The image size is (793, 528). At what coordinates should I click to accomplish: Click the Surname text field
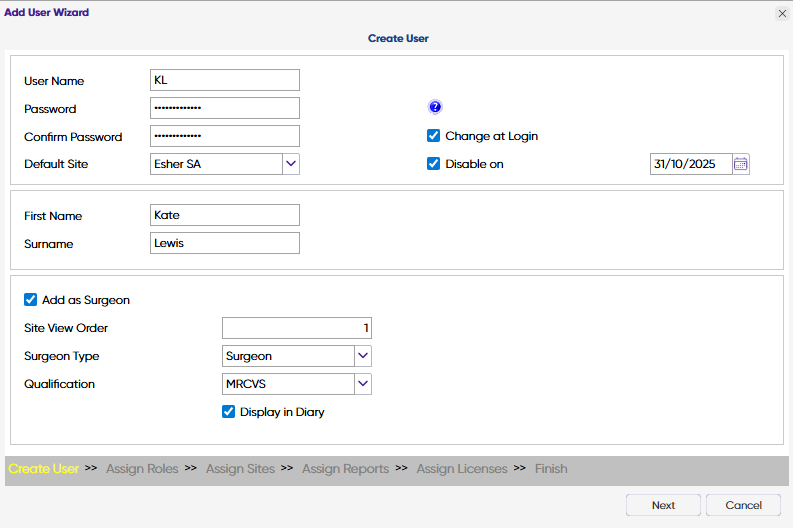pos(224,243)
